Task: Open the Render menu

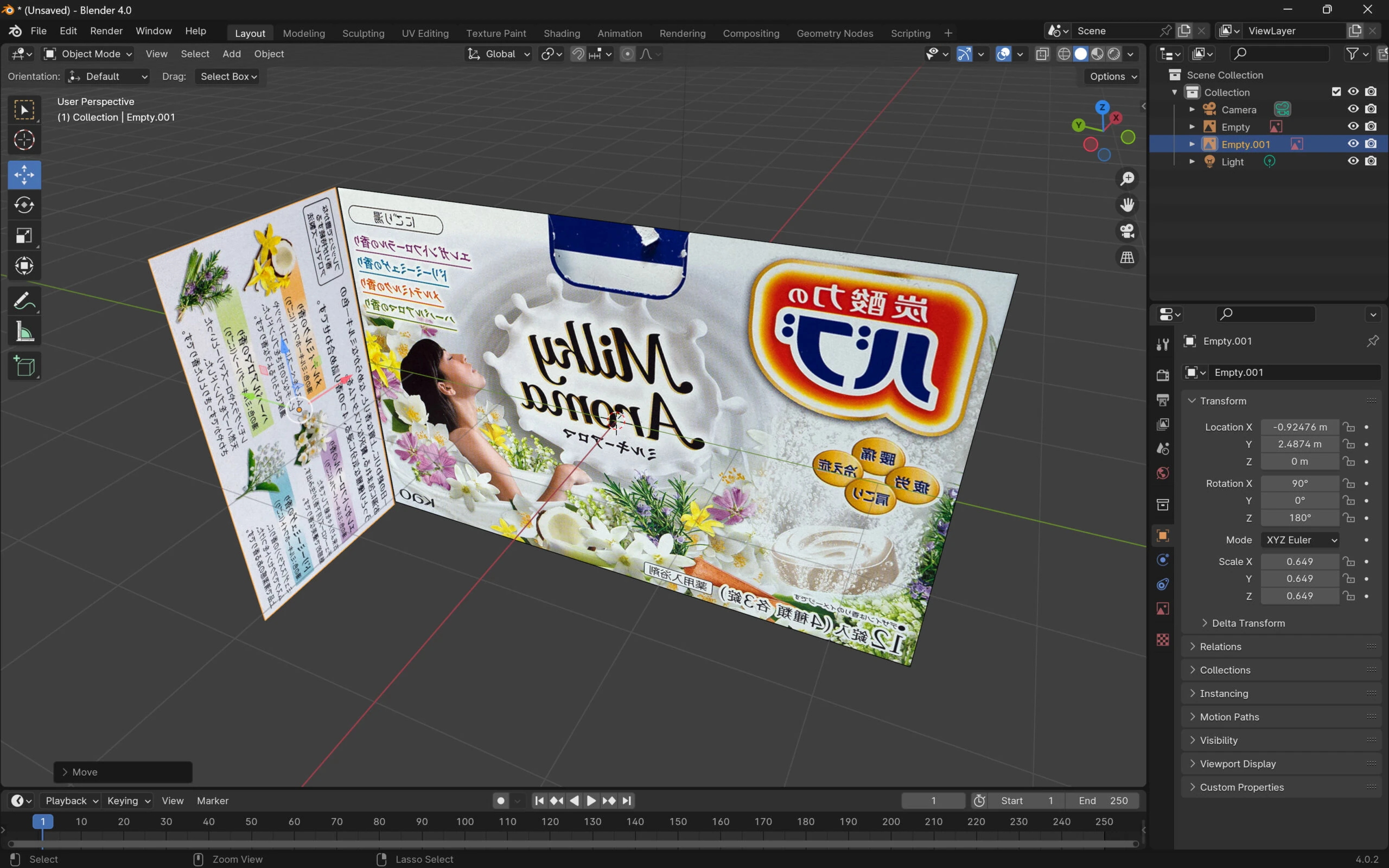Action: tap(106, 31)
